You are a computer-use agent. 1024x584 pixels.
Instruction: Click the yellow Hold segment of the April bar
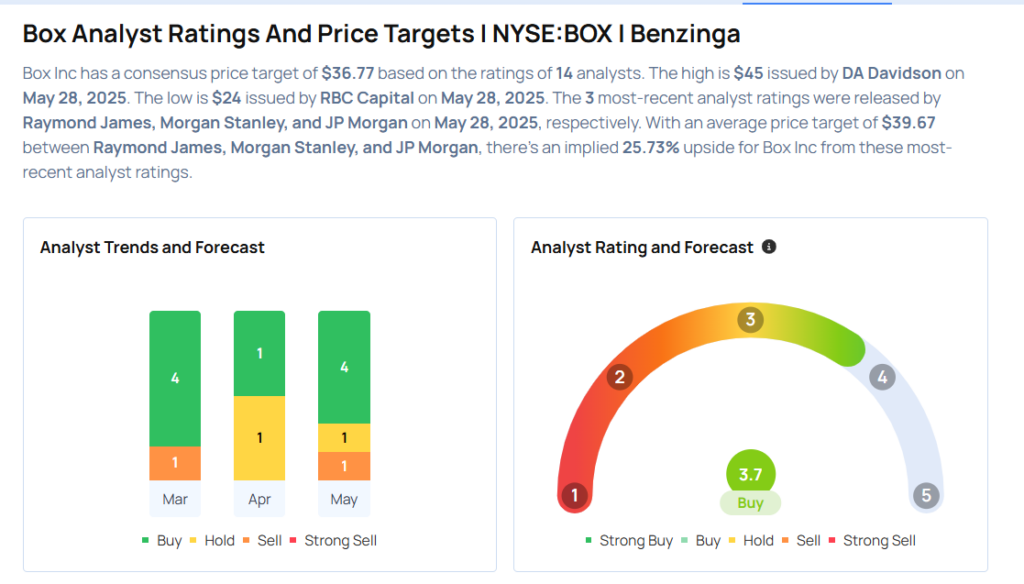pos(259,438)
